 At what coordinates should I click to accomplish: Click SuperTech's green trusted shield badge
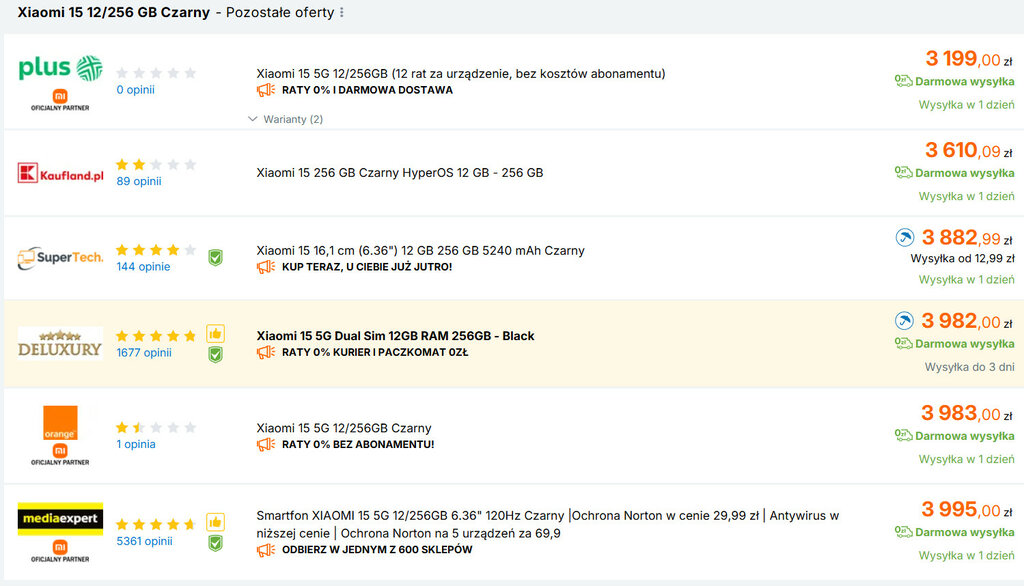215,258
